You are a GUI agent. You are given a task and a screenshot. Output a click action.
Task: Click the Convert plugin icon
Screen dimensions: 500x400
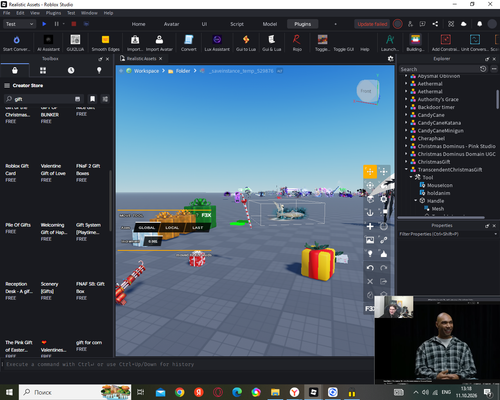[x=189, y=40]
